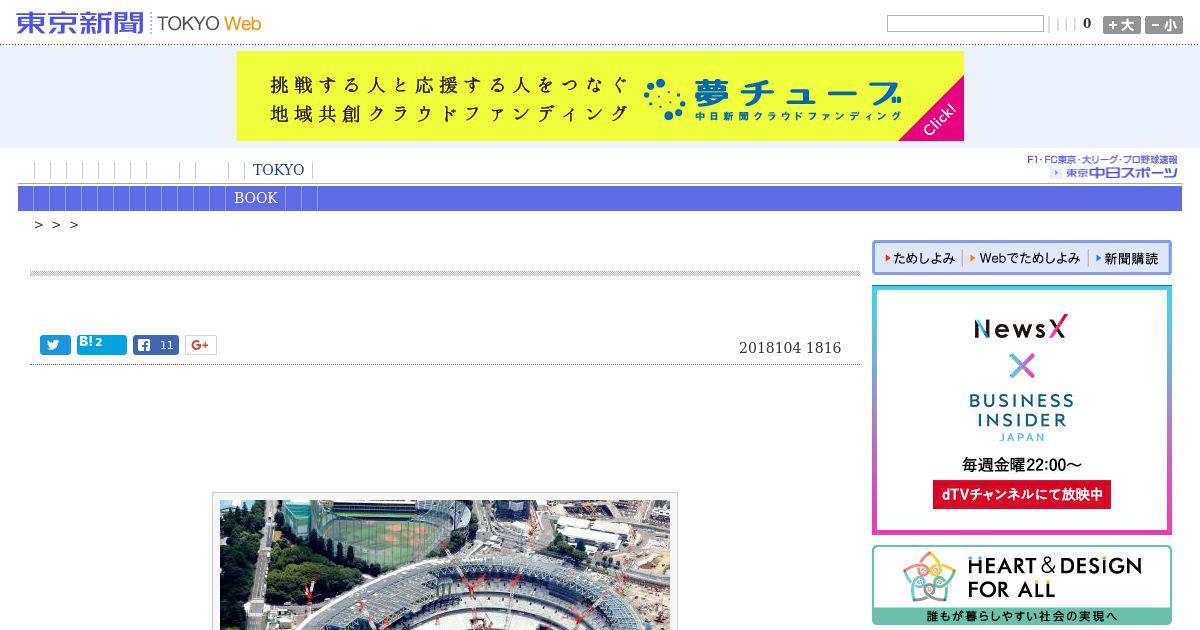Click the ためしよみ link
1200x630 pixels.
click(x=920, y=258)
